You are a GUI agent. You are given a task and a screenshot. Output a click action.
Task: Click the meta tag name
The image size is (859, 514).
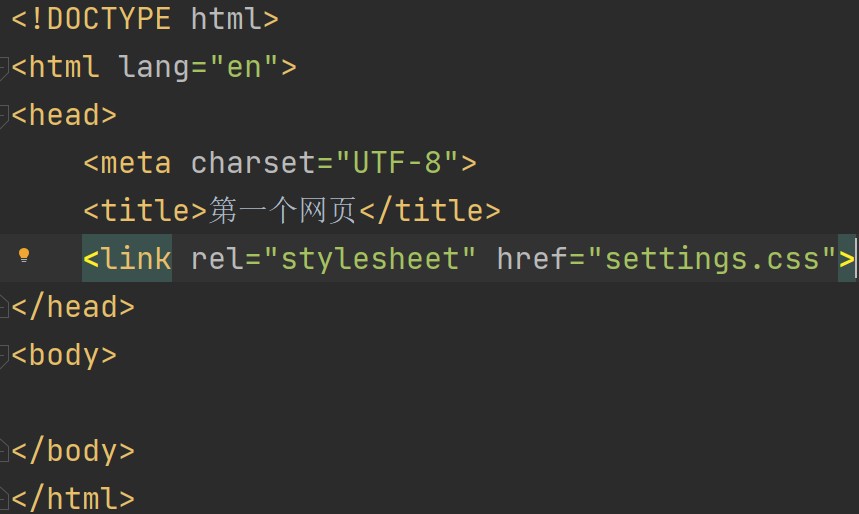pos(136,163)
